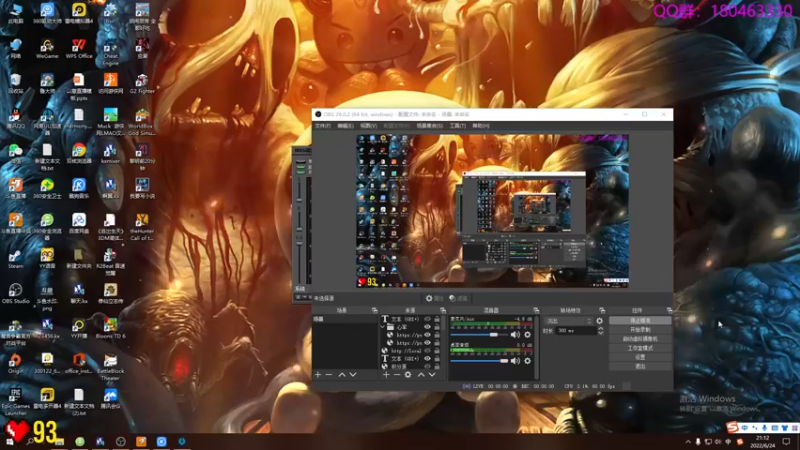Increase the 时长 duration with the up arrow
This screenshot has width=800, height=450.
point(601,329)
